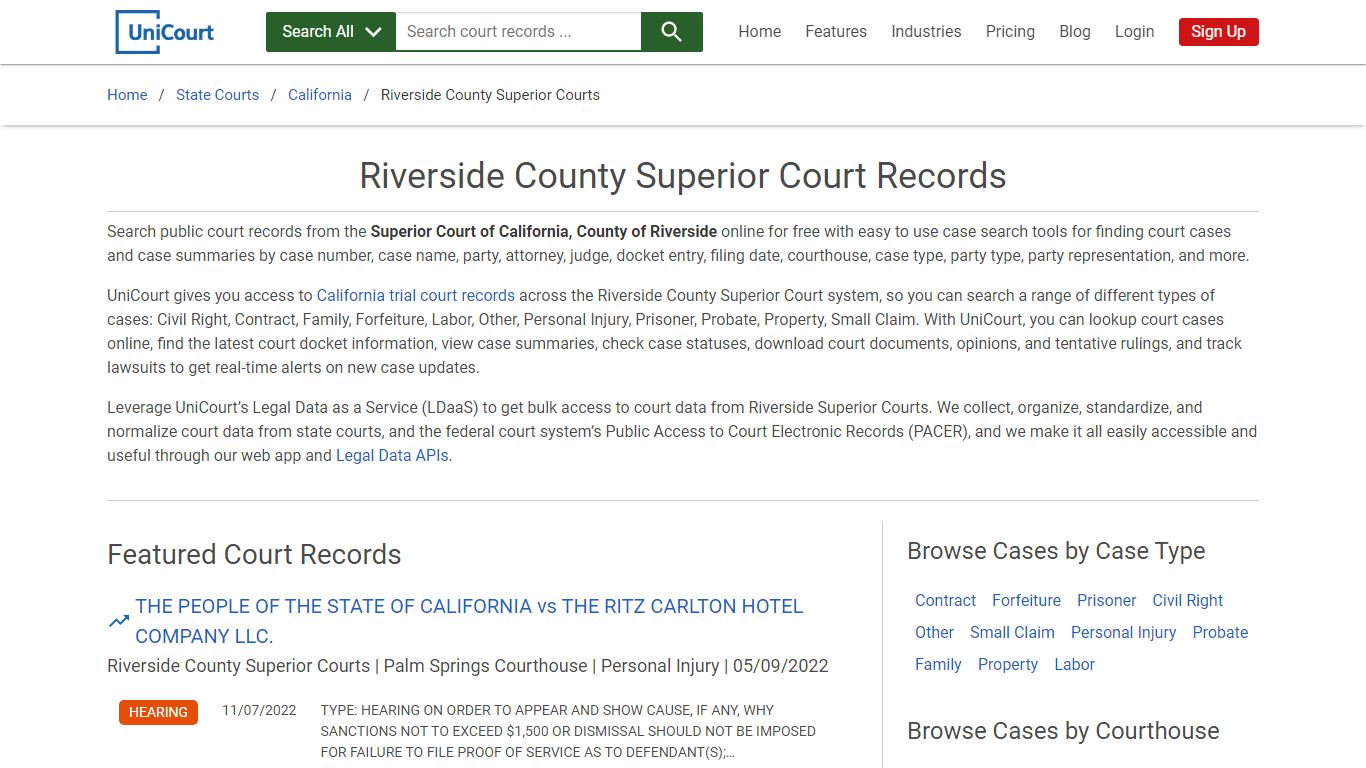
Task: Click the hearing order to show cause description
Action: click(568, 732)
